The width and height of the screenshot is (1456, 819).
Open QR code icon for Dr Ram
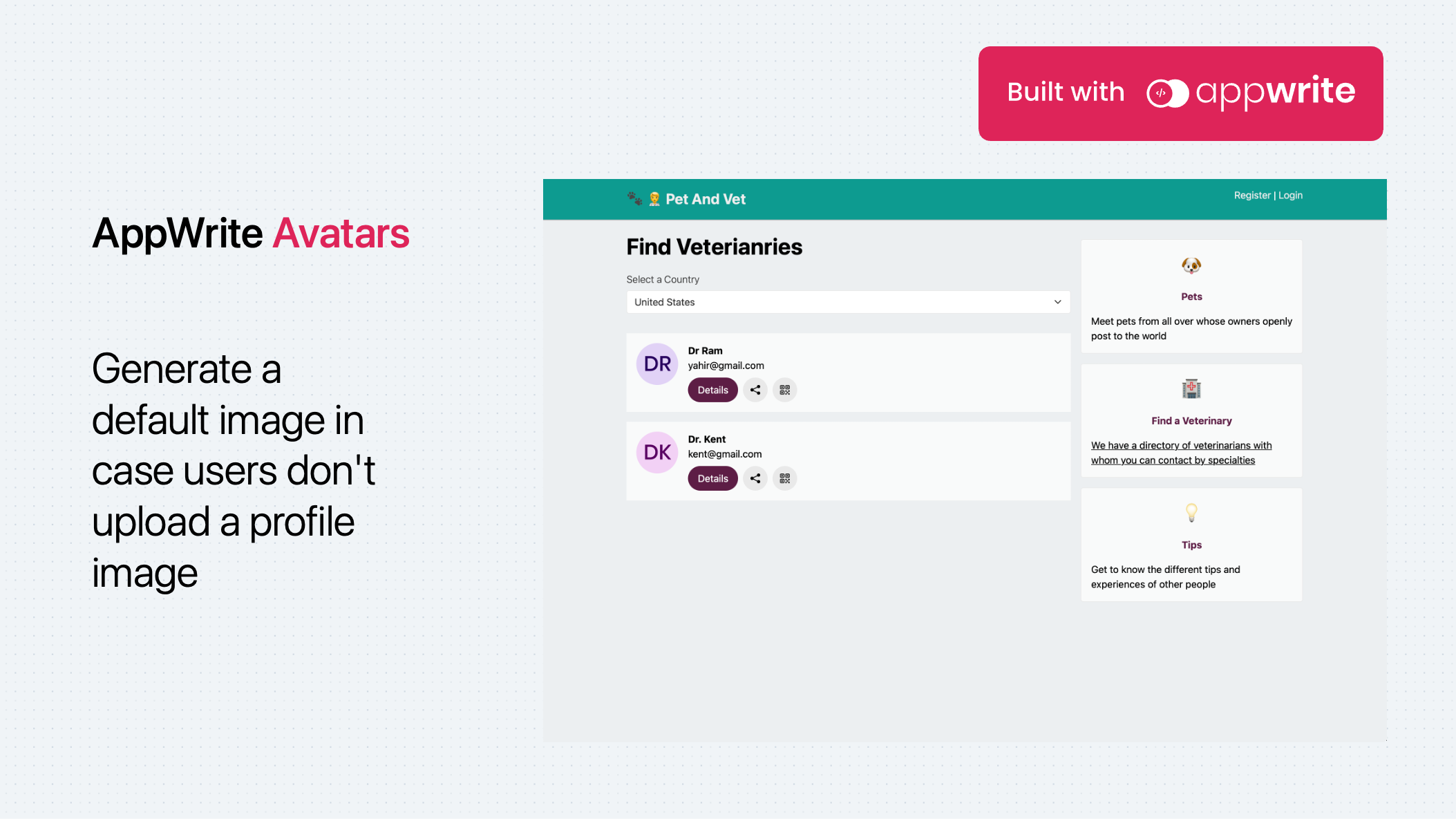pos(784,390)
